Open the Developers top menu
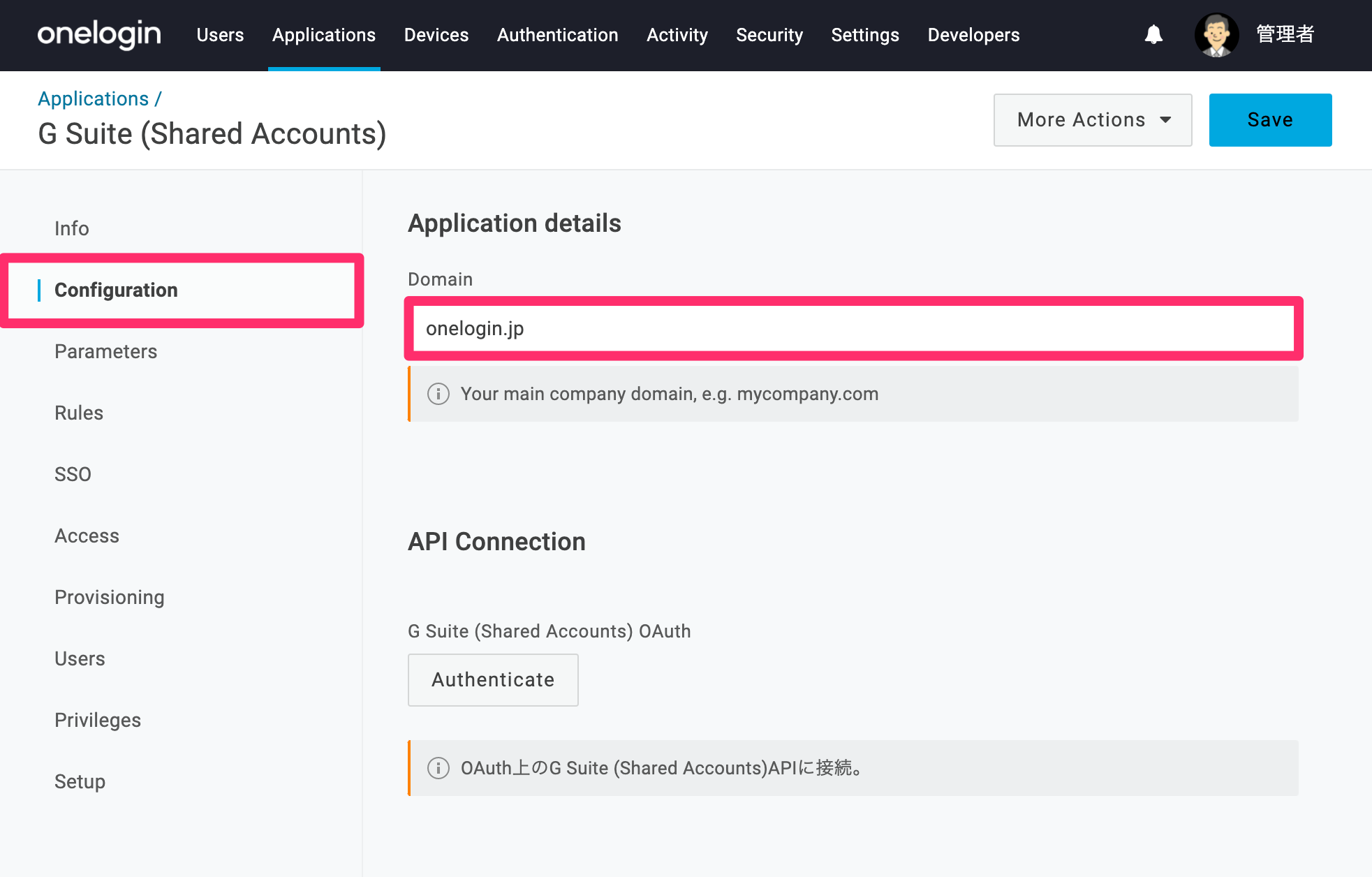 click(x=974, y=35)
